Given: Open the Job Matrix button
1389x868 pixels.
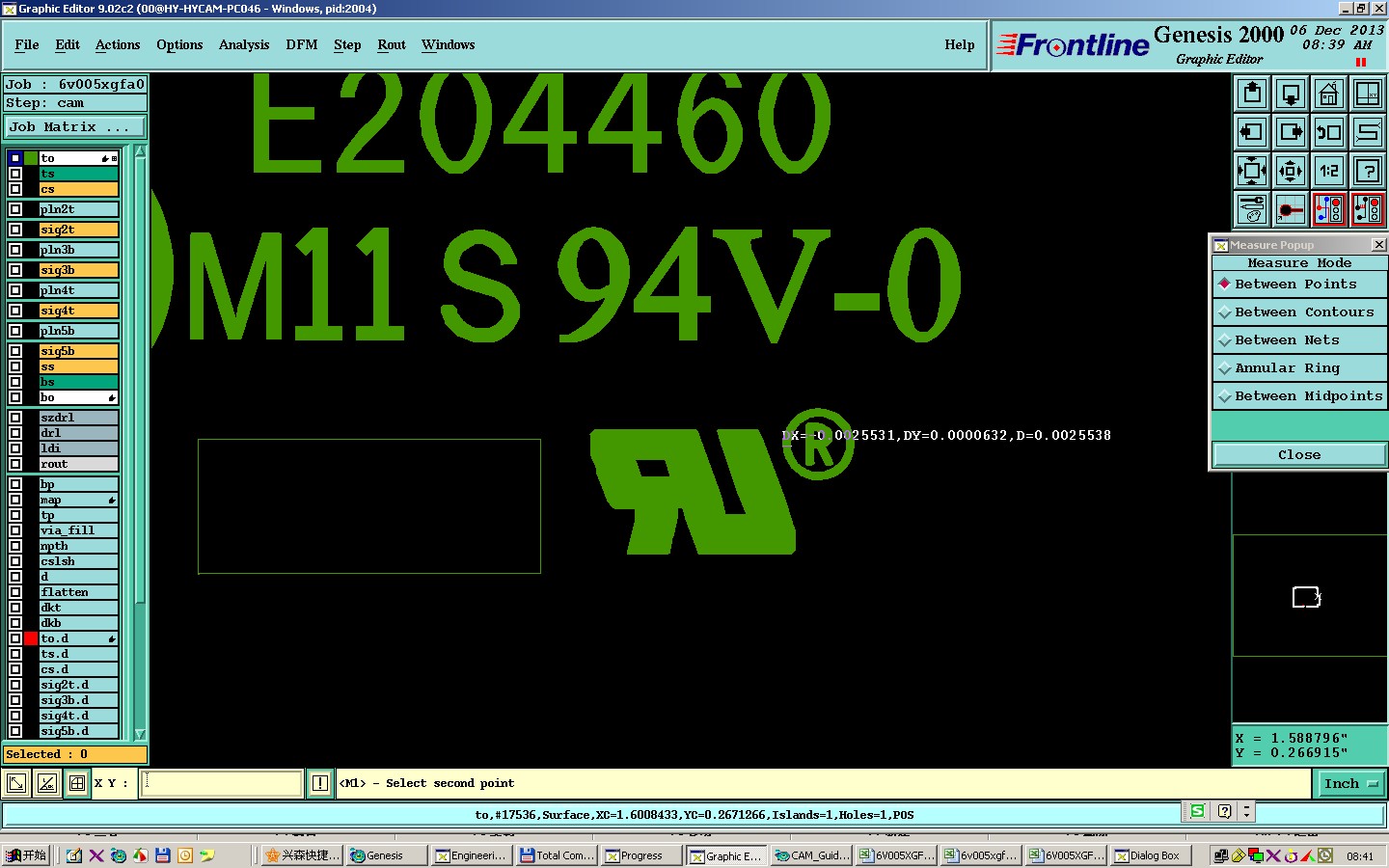Looking at the screenshot, I should tap(75, 126).
